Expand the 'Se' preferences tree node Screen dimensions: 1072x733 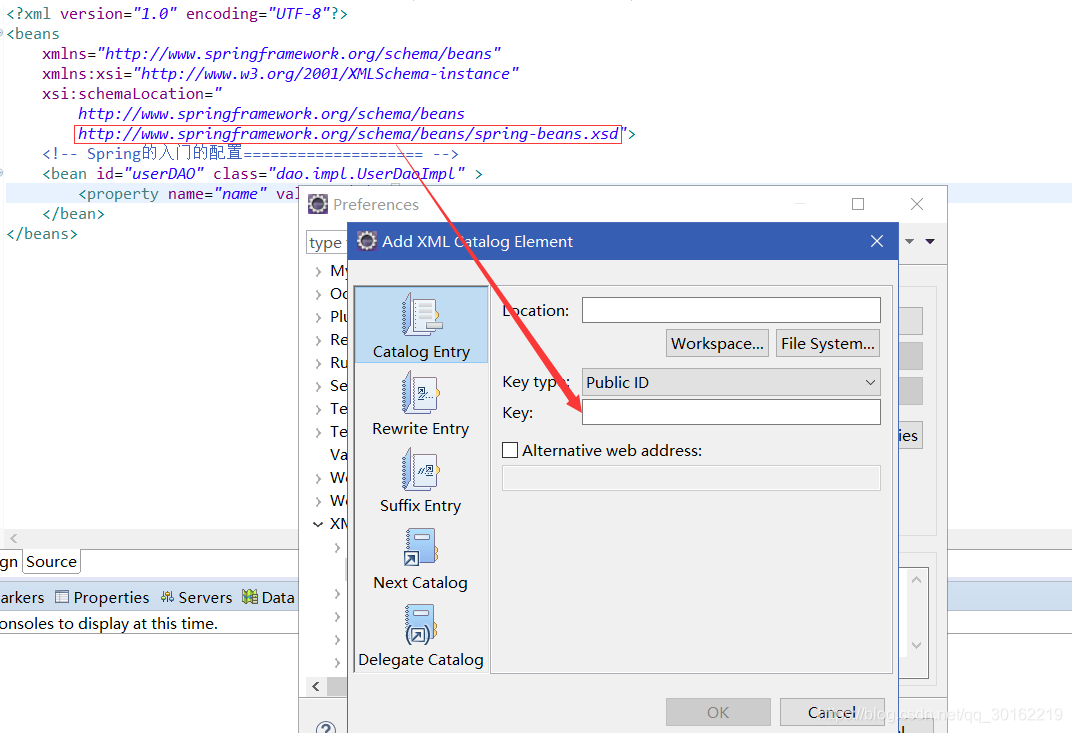319,386
